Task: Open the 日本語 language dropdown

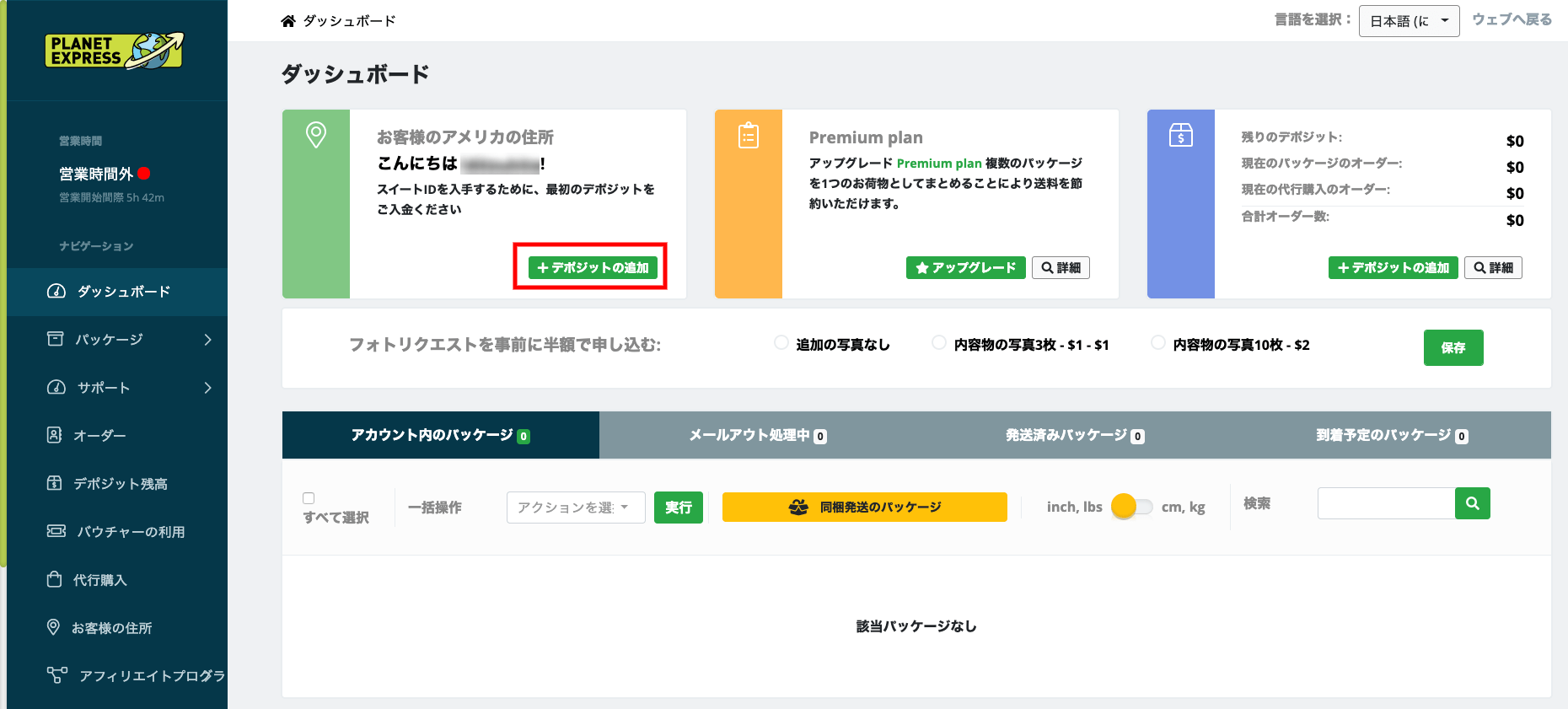Action: [1409, 21]
